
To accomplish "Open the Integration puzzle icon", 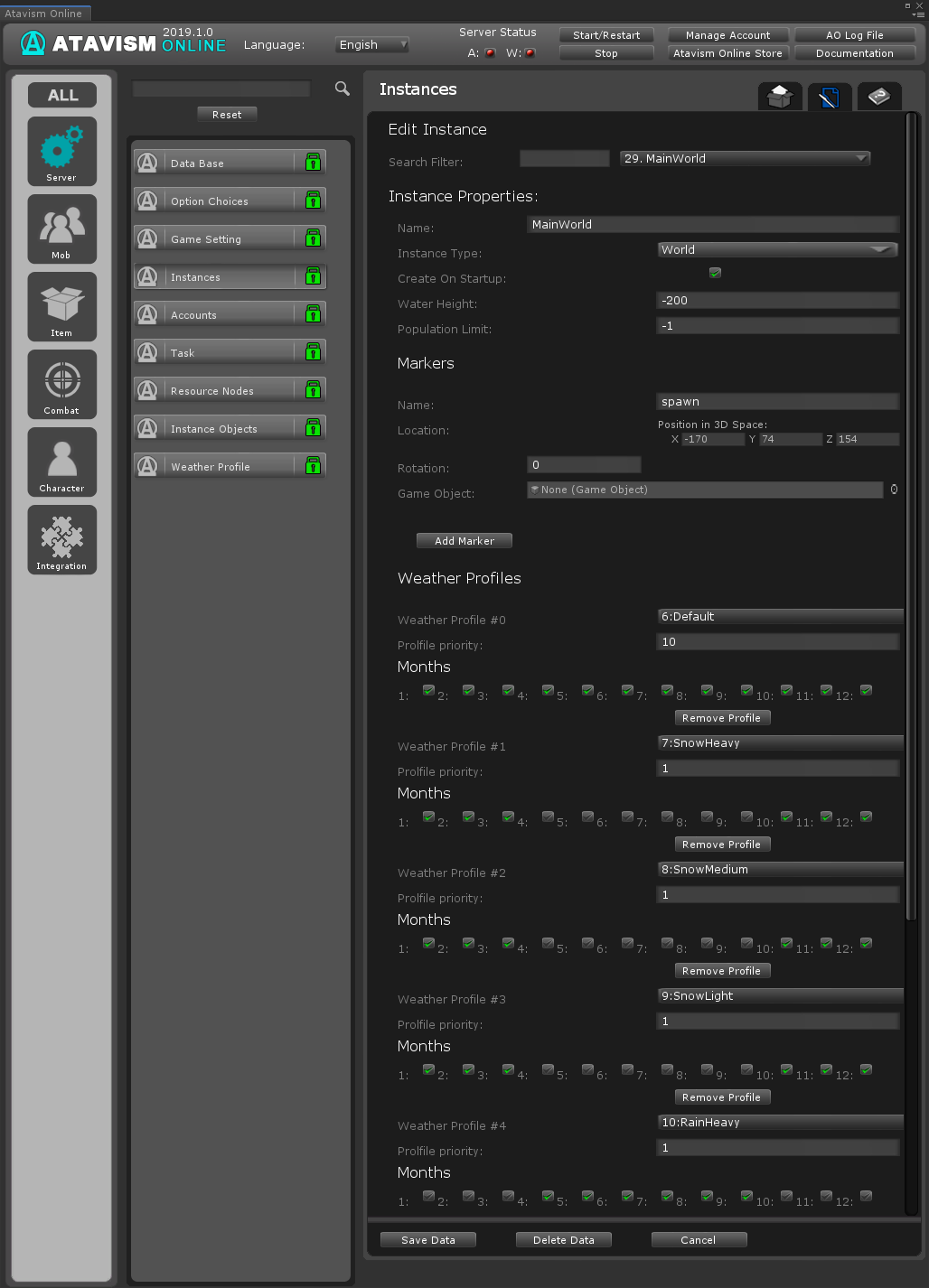I will coord(61,539).
